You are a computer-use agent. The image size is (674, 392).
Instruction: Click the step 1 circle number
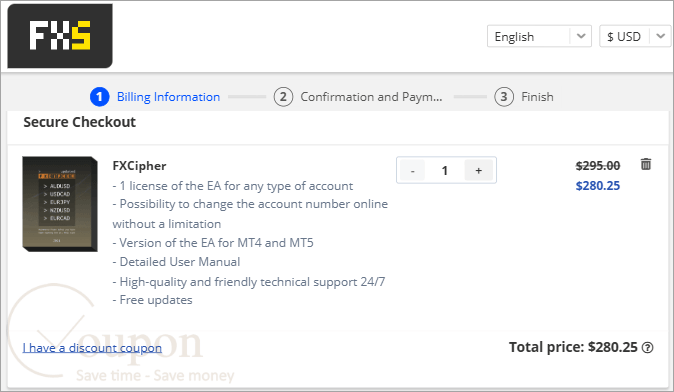tap(99, 97)
